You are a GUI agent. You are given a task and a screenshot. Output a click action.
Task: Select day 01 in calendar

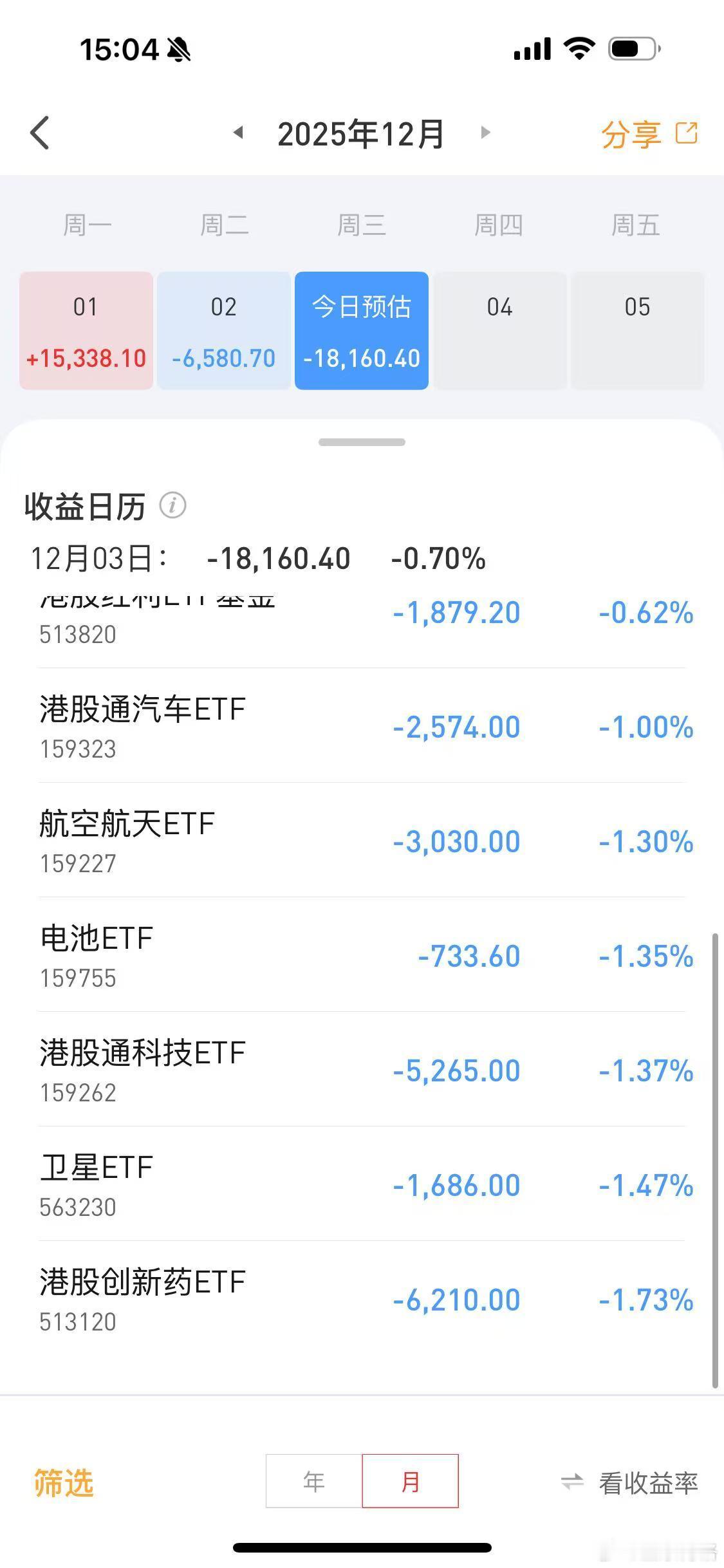[86, 331]
